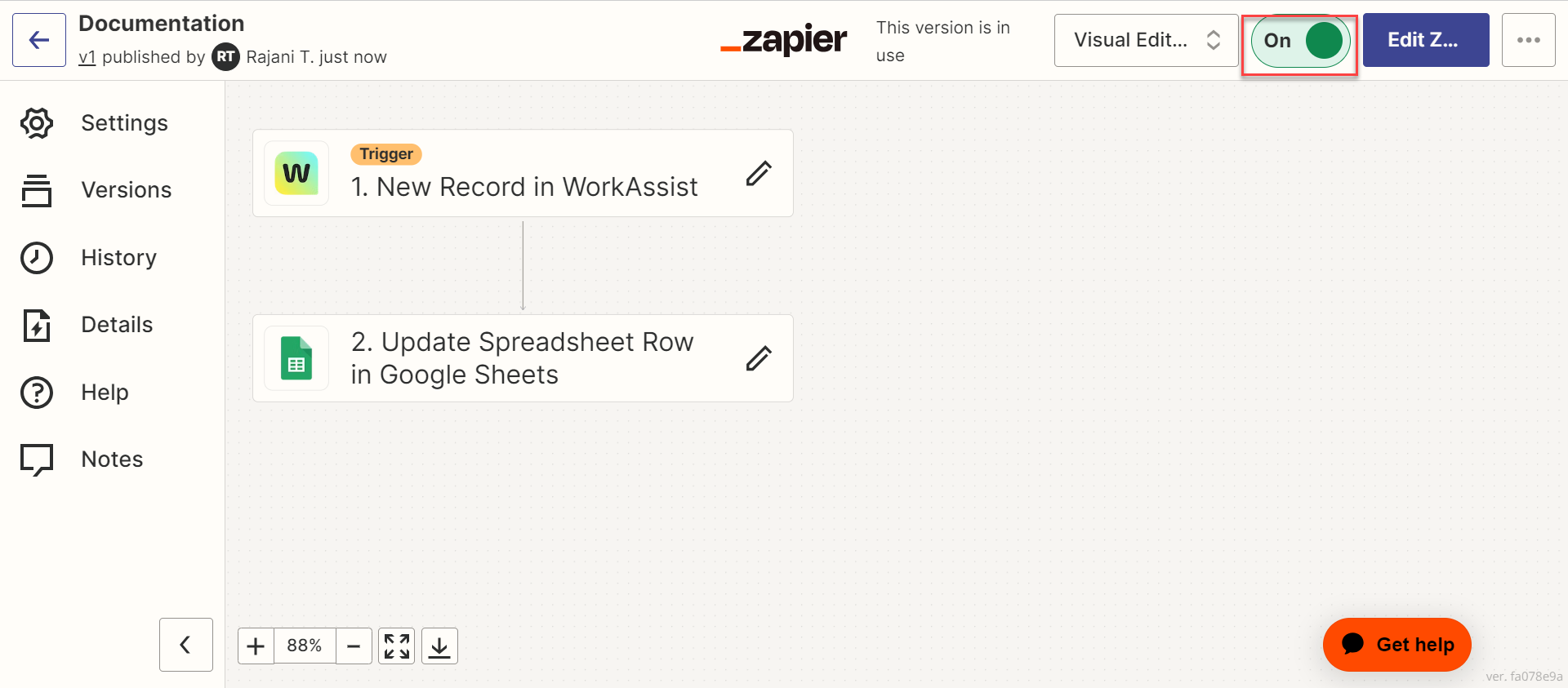The image size is (1568, 688).
Task: Open the three-dot more options menu
Action: [x=1528, y=40]
